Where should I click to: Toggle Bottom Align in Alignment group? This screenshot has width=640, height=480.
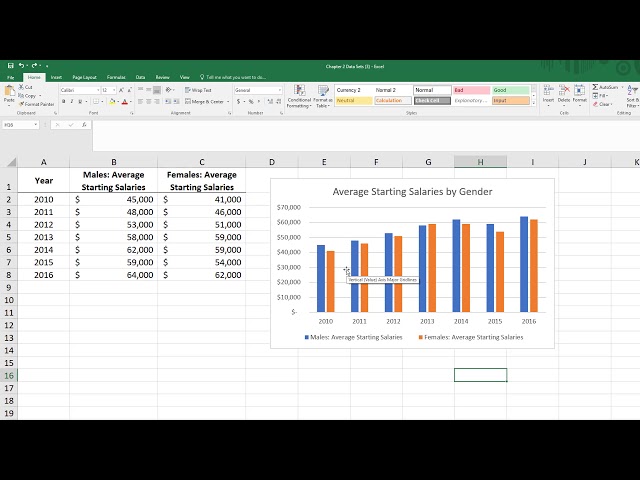157,90
